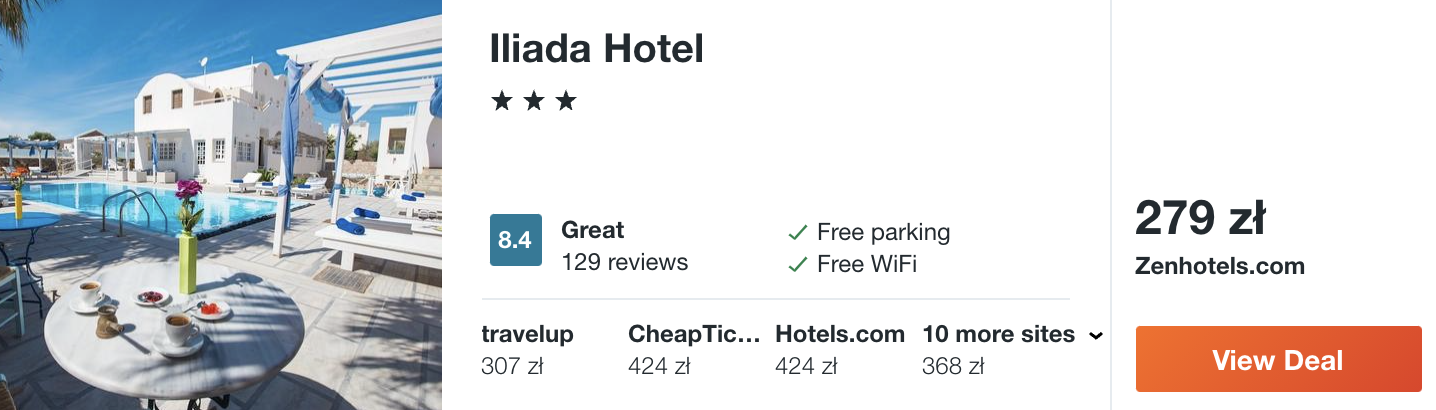Viewport: 1436px width, 410px height.
Task: Open the 129 reviews link
Action: click(x=624, y=262)
